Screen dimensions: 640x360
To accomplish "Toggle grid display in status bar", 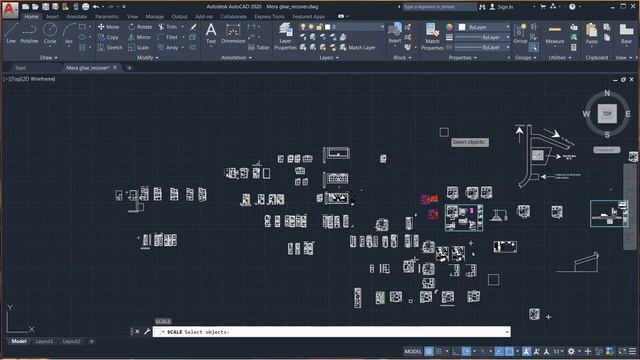I will [429, 351].
